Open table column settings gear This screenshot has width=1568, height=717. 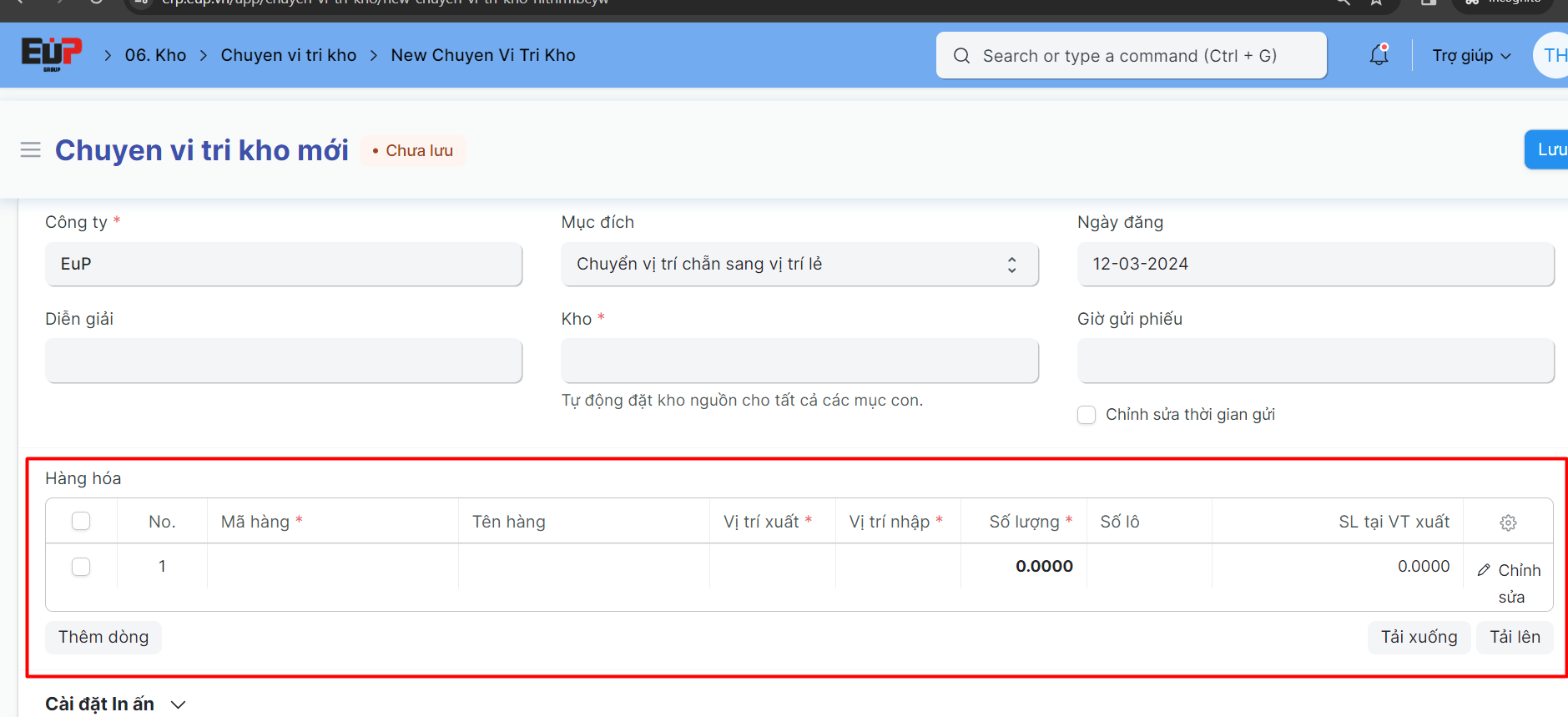point(1508,523)
